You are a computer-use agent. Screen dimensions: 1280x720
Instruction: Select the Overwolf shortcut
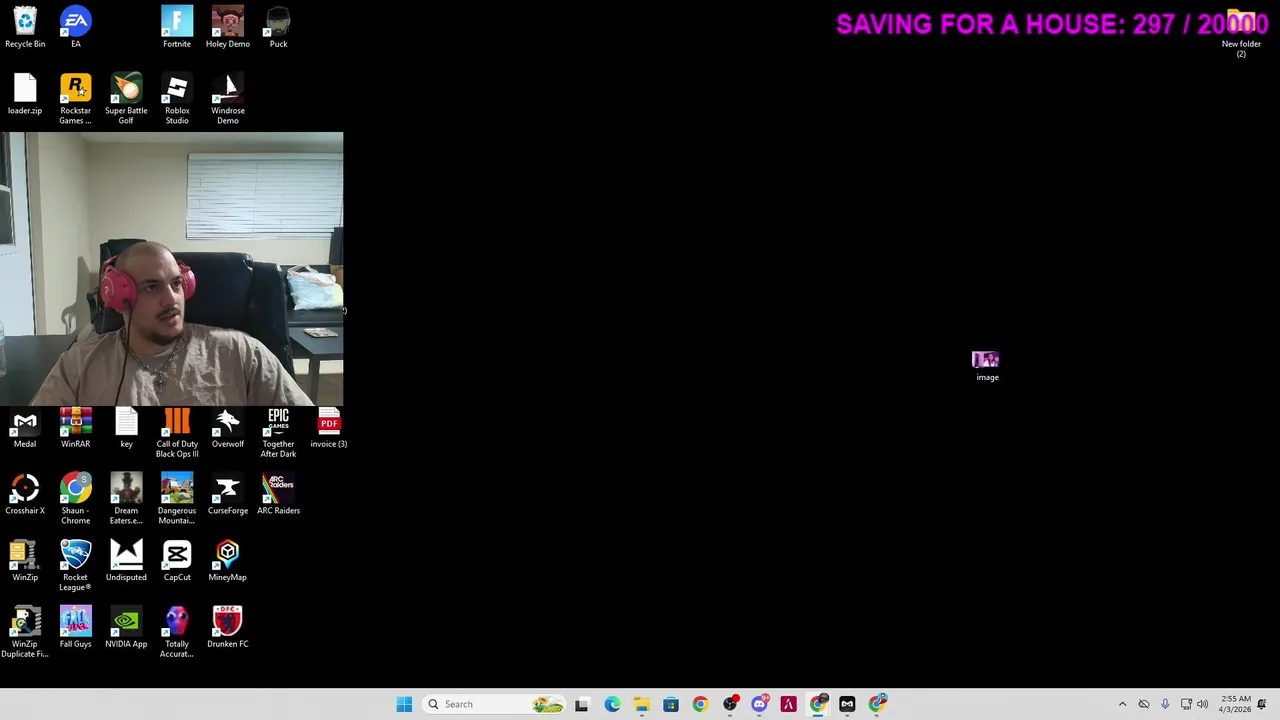228,428
